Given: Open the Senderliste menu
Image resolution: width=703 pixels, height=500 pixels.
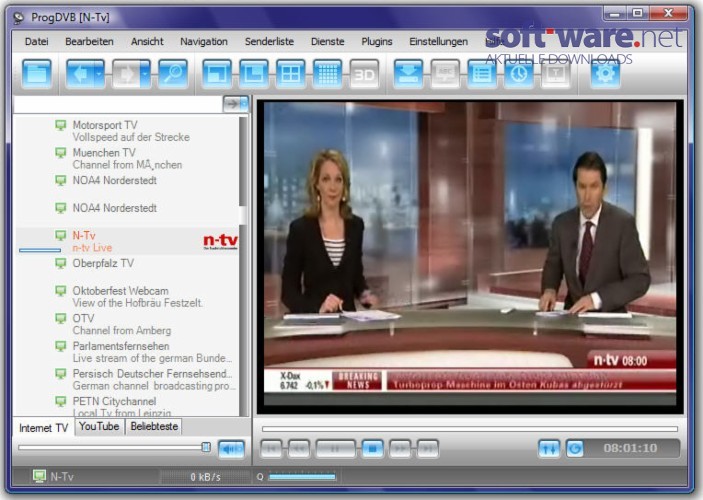Looking at the screenshot, I should (x=269, y=42).
